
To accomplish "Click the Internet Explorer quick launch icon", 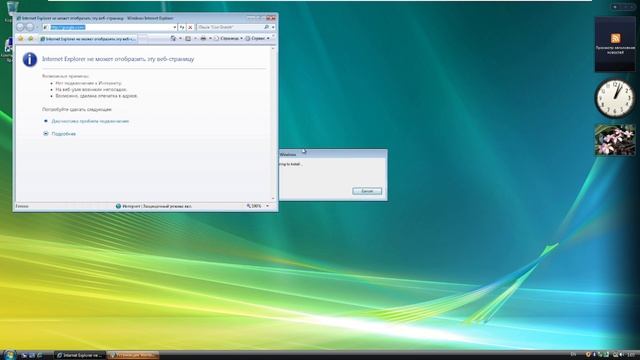I will [40, 356].
